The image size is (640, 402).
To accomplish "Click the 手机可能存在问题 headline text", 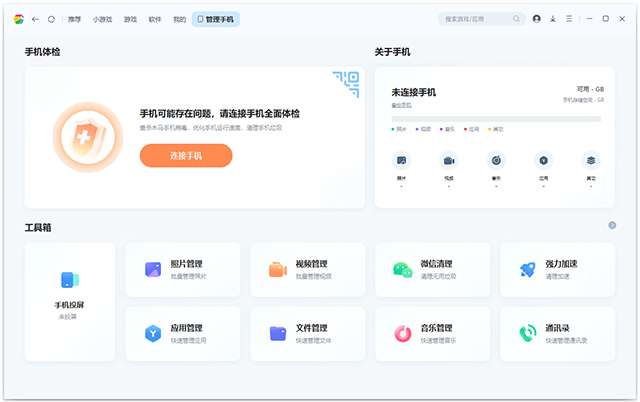I will tap(220, 113).
